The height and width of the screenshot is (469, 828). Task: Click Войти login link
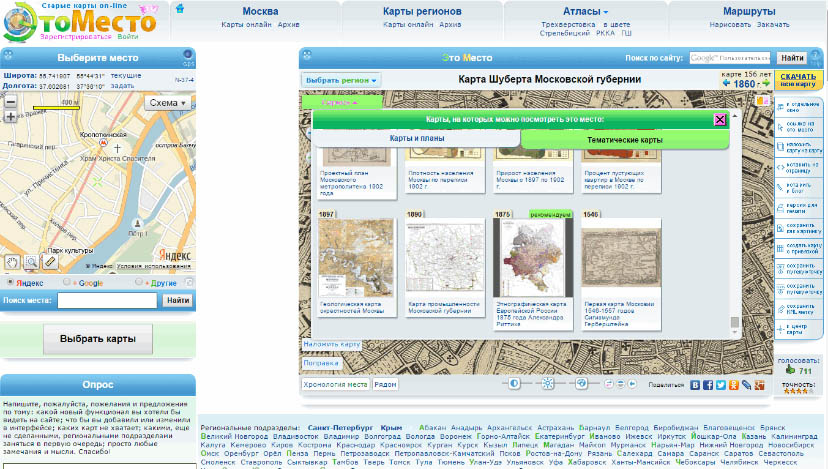pyautogui.click(x=128, y=36)
